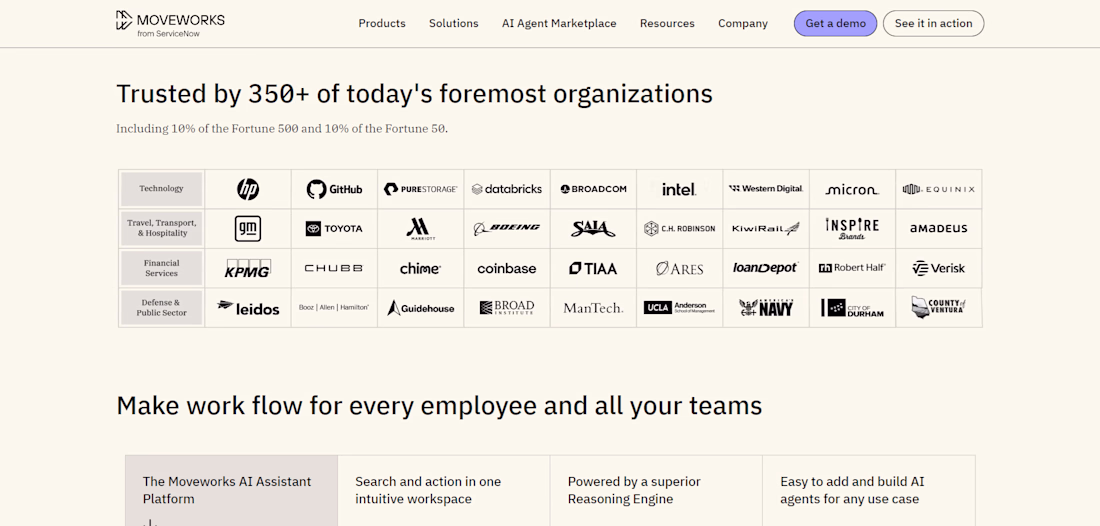Click the GitHub logo
Screen dimensions: 1100x526
(334, 189)
